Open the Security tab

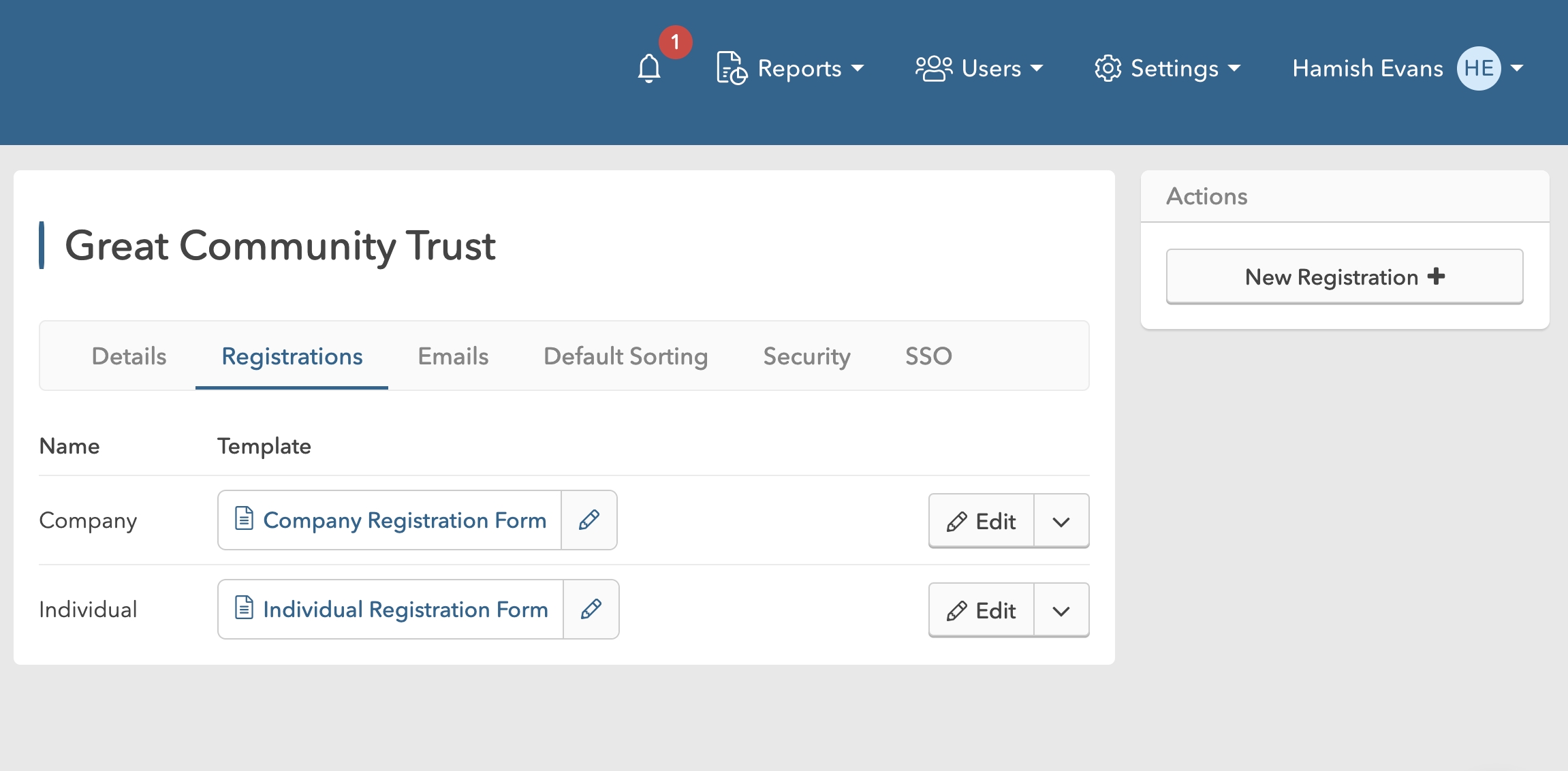[806, 356]
